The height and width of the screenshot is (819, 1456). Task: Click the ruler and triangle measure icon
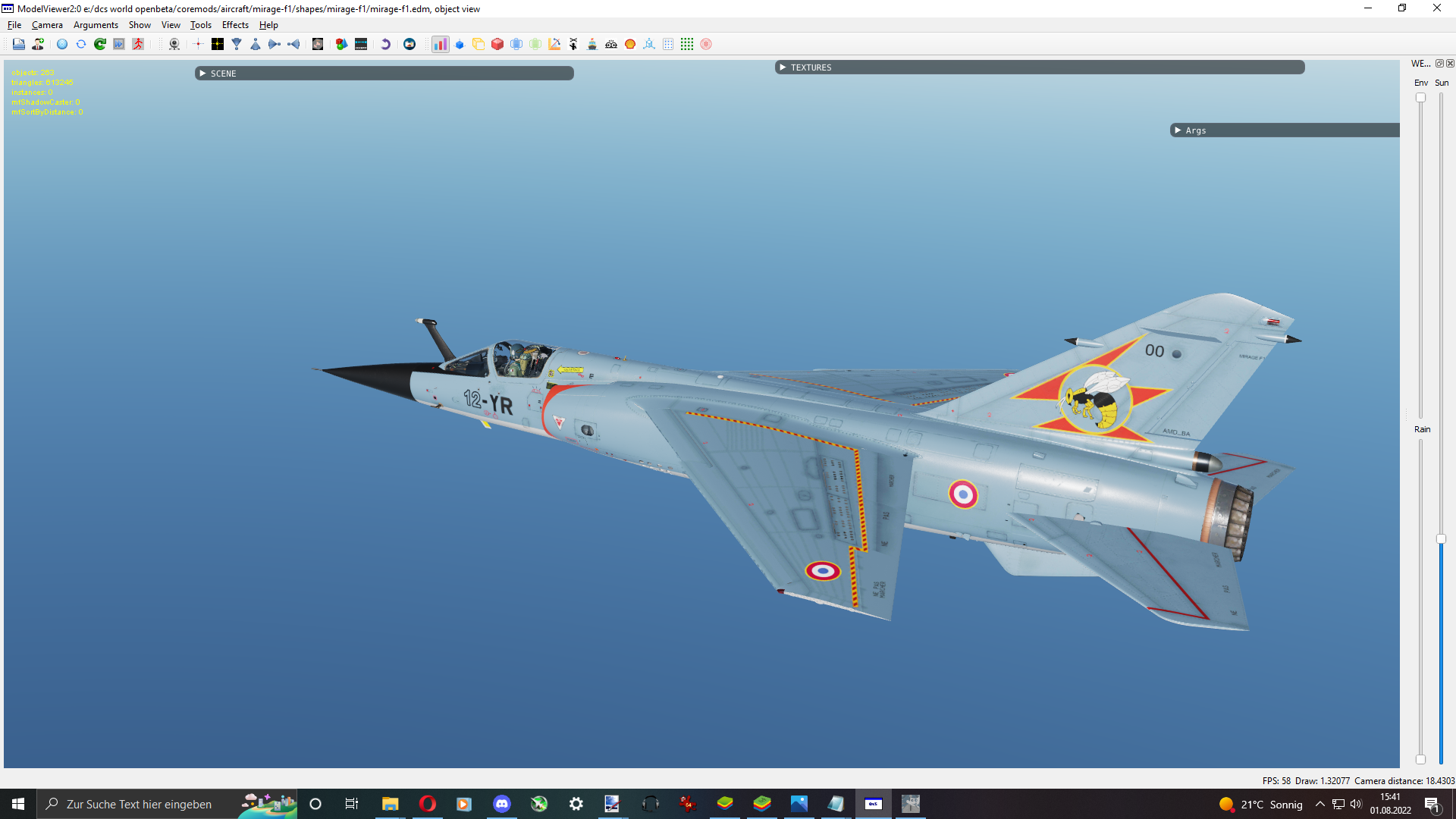[x=554, y=44]
